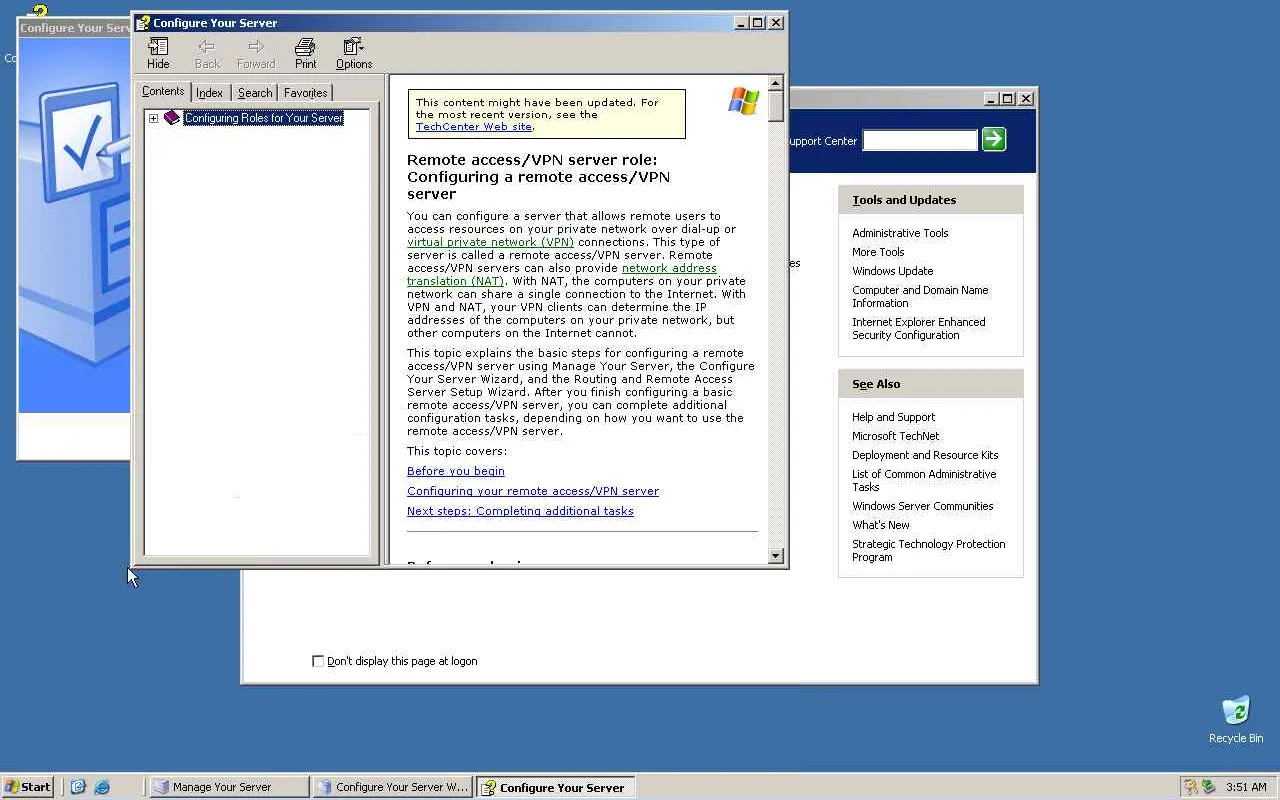
Task: Click the help window title bar question-mark icon
Action: 143,22
